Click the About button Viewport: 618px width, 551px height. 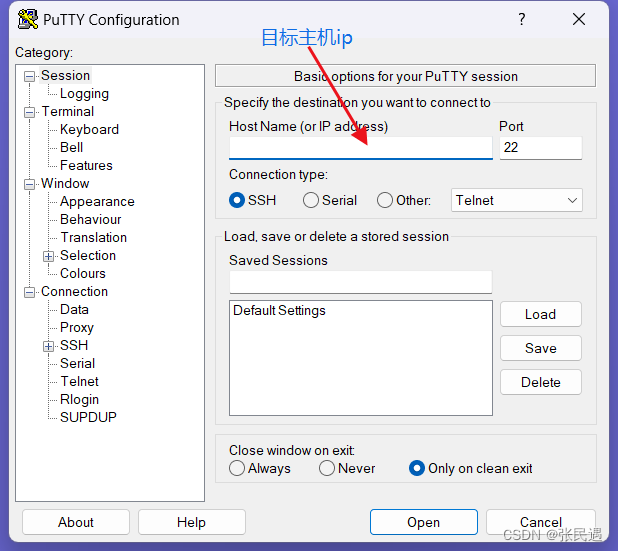[x=76, y=522]
